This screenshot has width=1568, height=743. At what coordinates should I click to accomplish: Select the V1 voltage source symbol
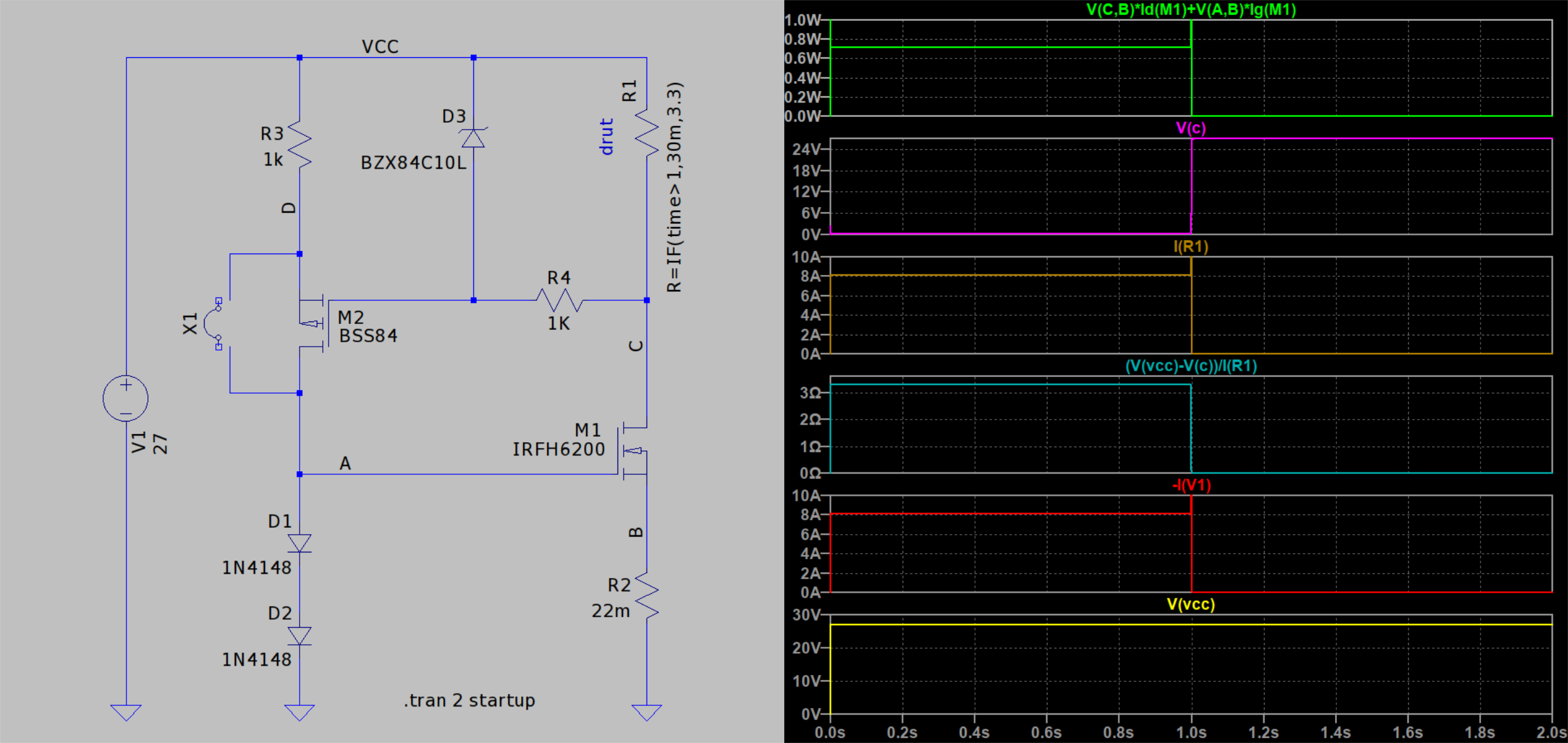126,398
